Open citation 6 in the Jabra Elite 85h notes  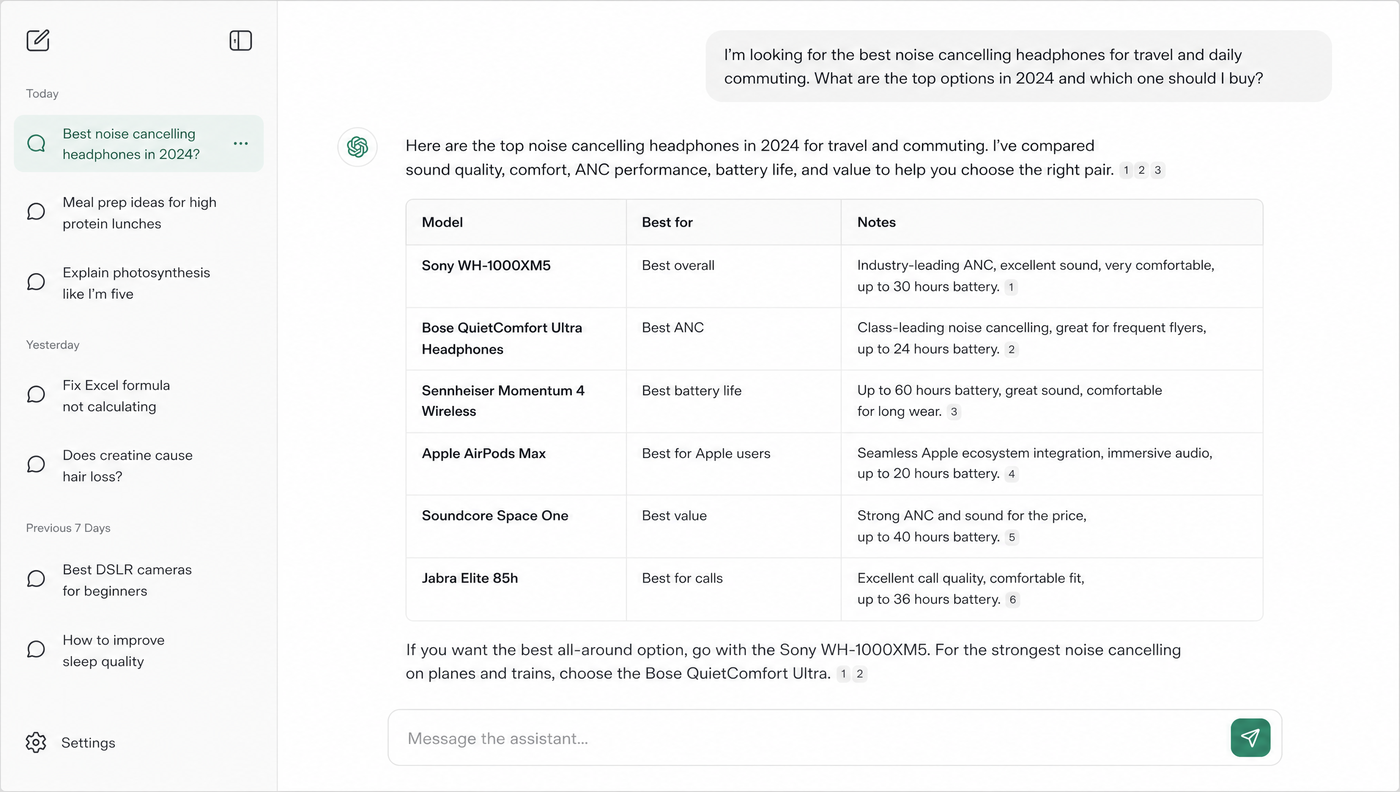(x=1013, y=600)
